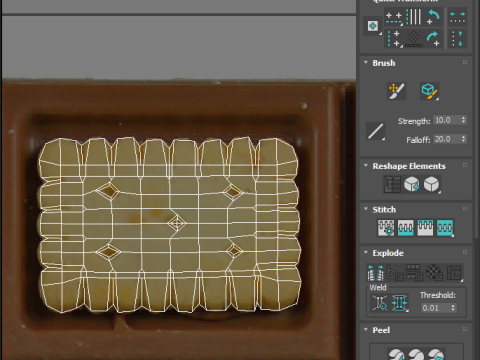Click the Weld Threshold value field

pos(435,308)
